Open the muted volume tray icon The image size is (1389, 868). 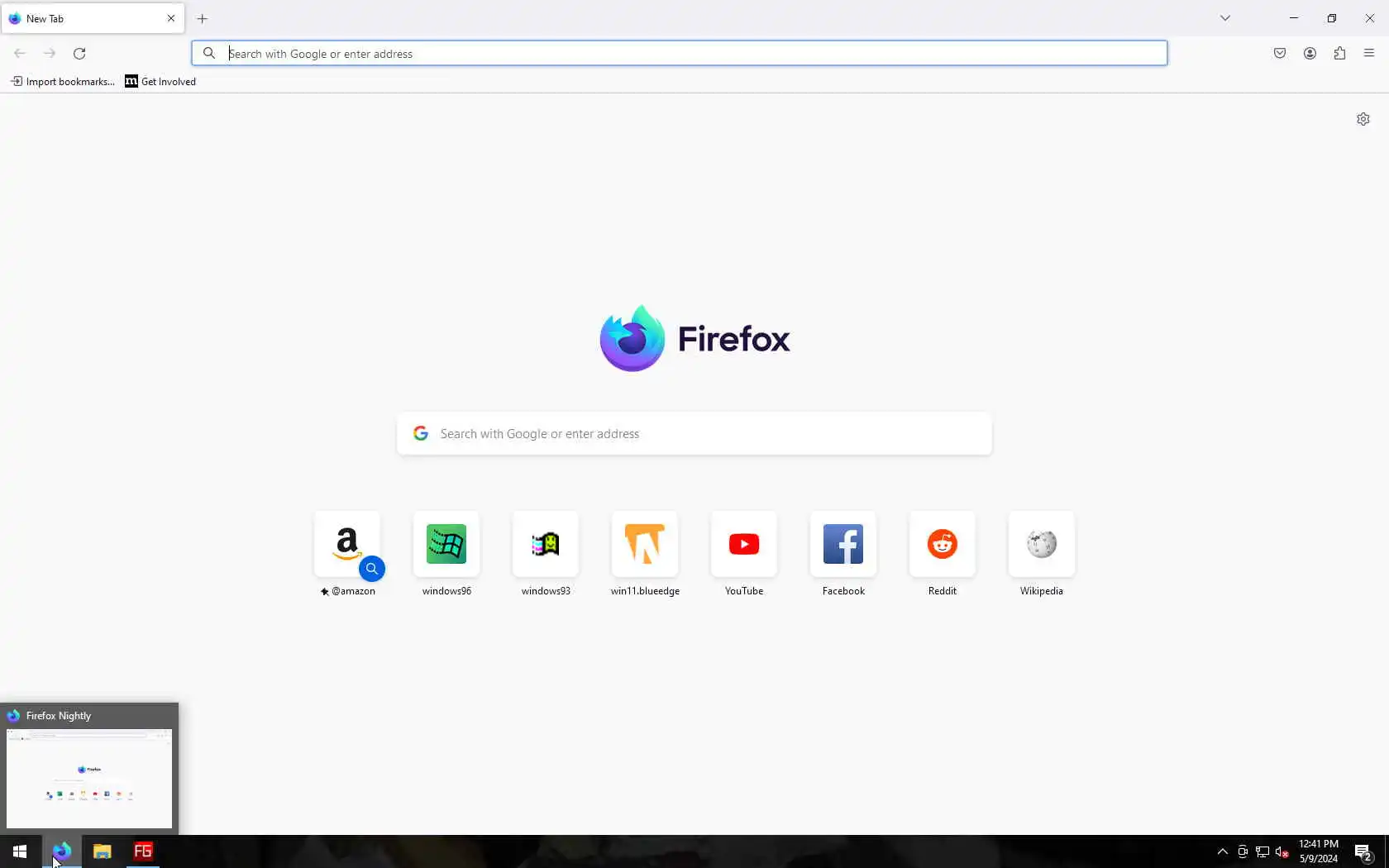pos(1282,851)
